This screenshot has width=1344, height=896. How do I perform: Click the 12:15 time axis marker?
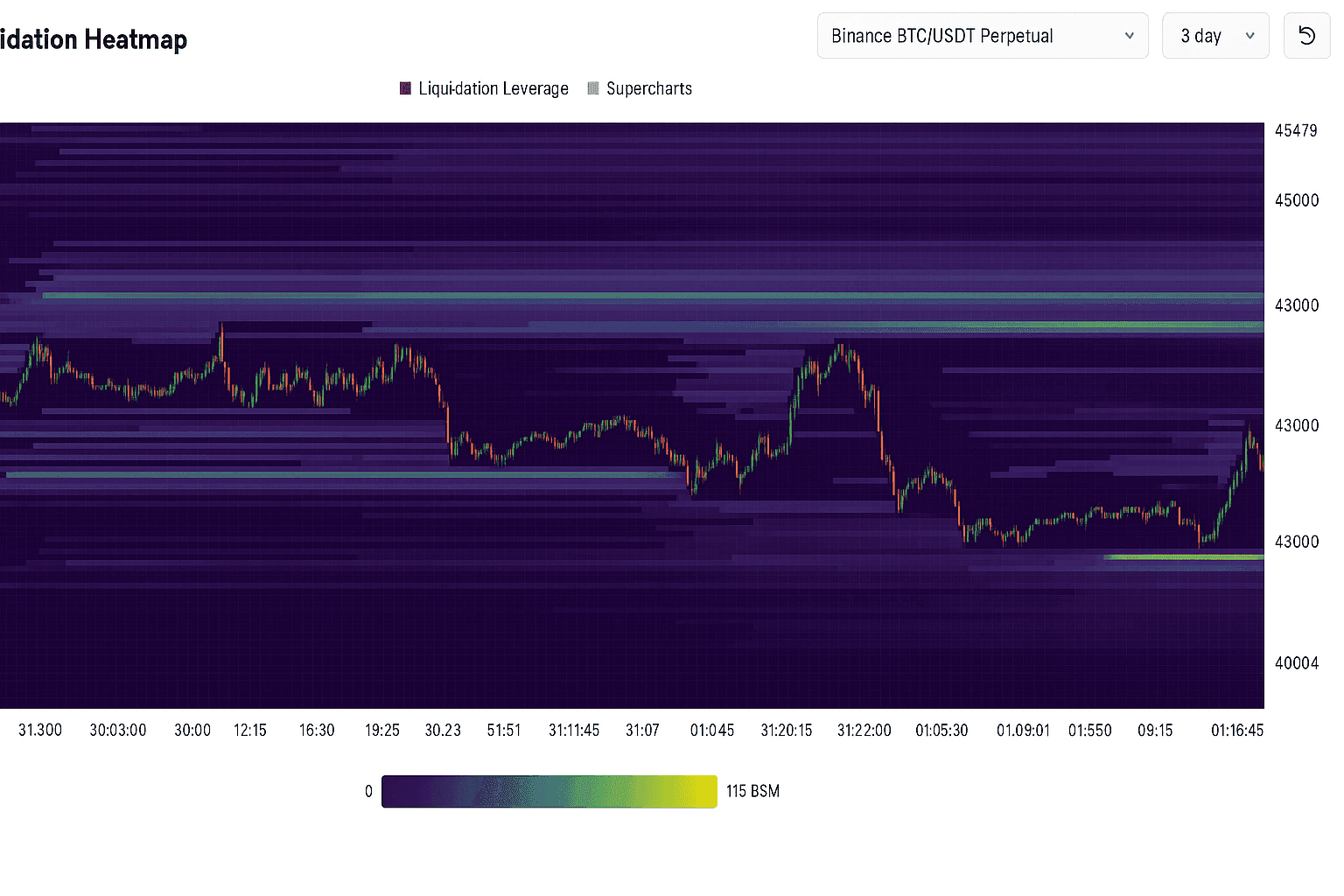click(249, 730)
